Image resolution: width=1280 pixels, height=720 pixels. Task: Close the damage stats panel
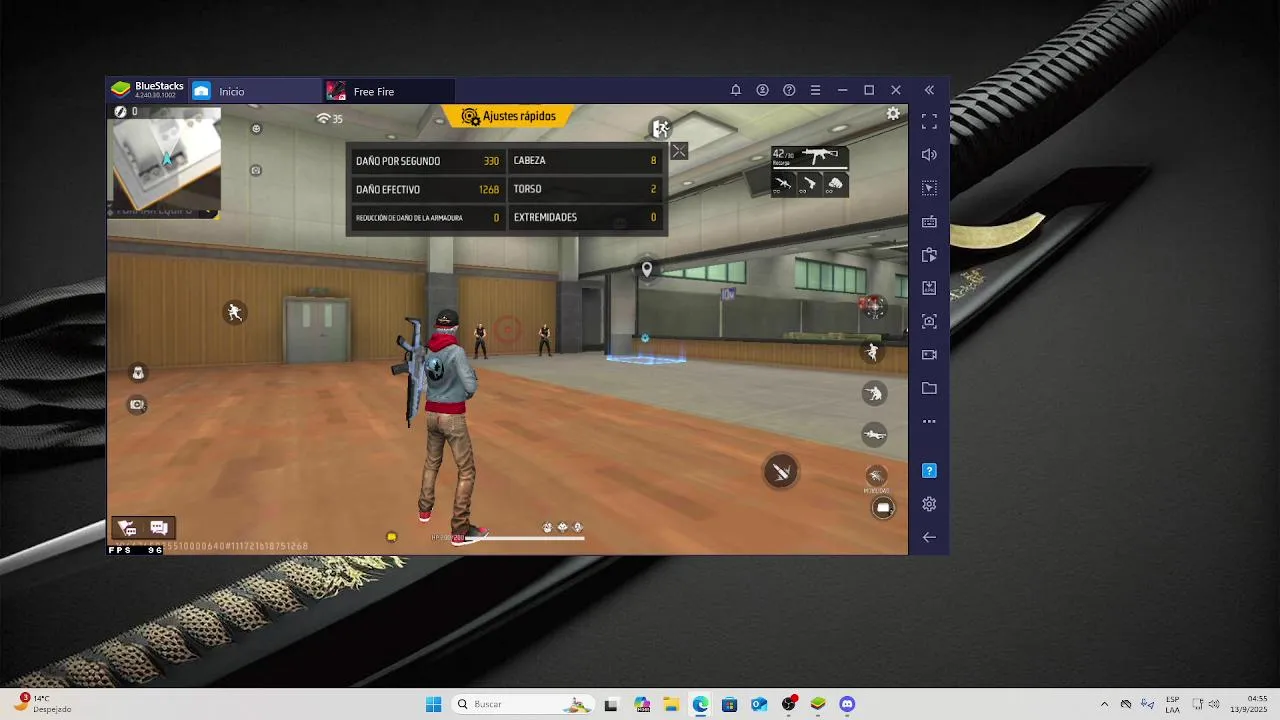tap(679, 151)
